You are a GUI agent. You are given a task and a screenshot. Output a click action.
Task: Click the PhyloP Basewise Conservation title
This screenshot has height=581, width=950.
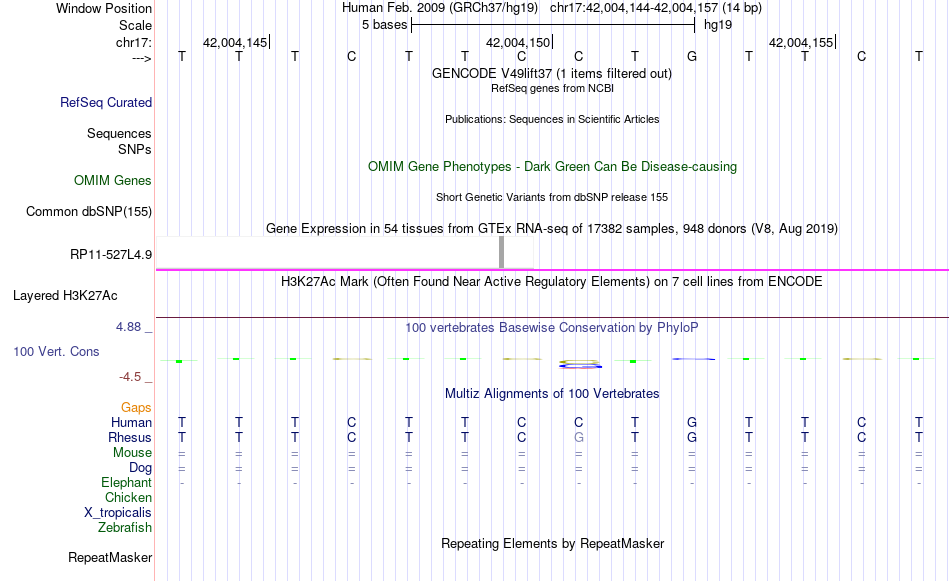[x=552, y=328]
